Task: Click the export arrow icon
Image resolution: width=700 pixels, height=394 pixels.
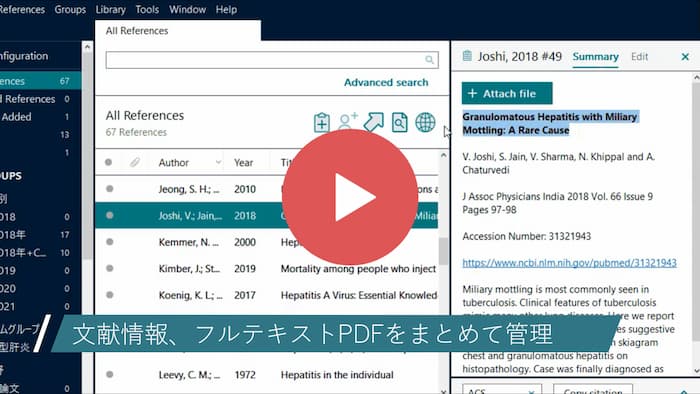Action: pyautogui.click(x=373, y=122)
